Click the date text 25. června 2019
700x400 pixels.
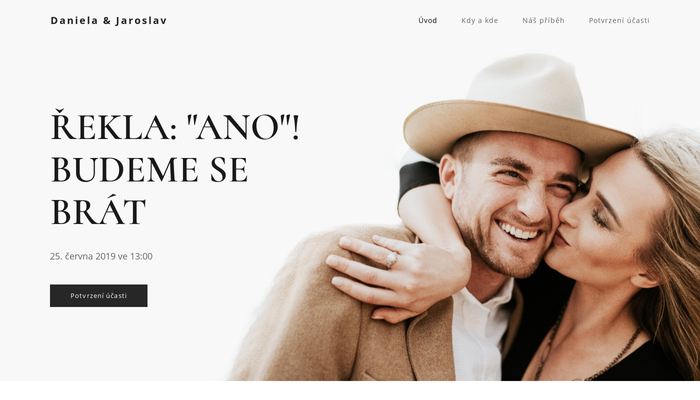pos(83,256)
